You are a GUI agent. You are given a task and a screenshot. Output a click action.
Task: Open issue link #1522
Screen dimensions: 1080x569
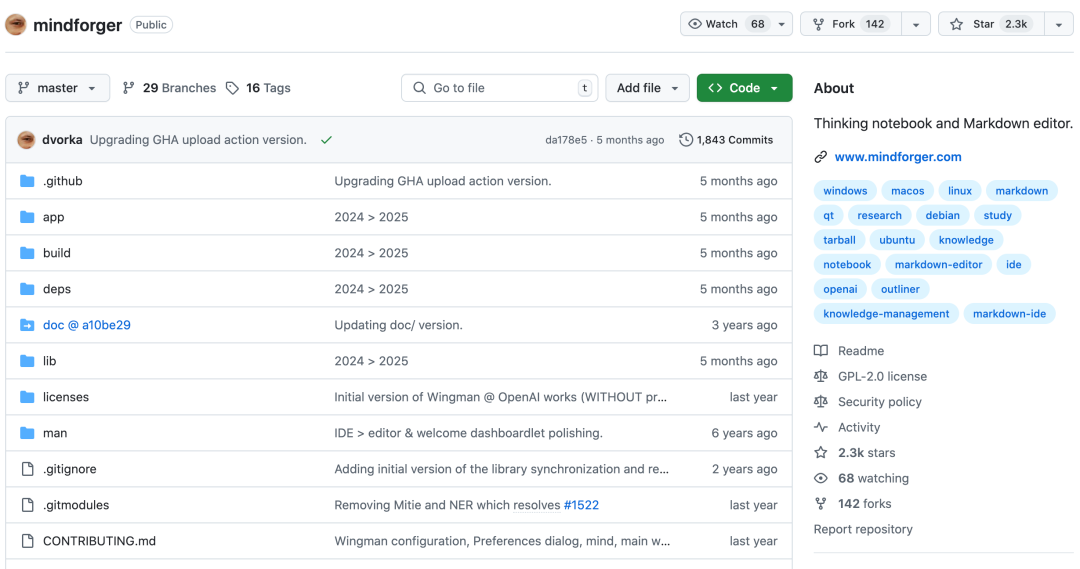click(581, 505)
